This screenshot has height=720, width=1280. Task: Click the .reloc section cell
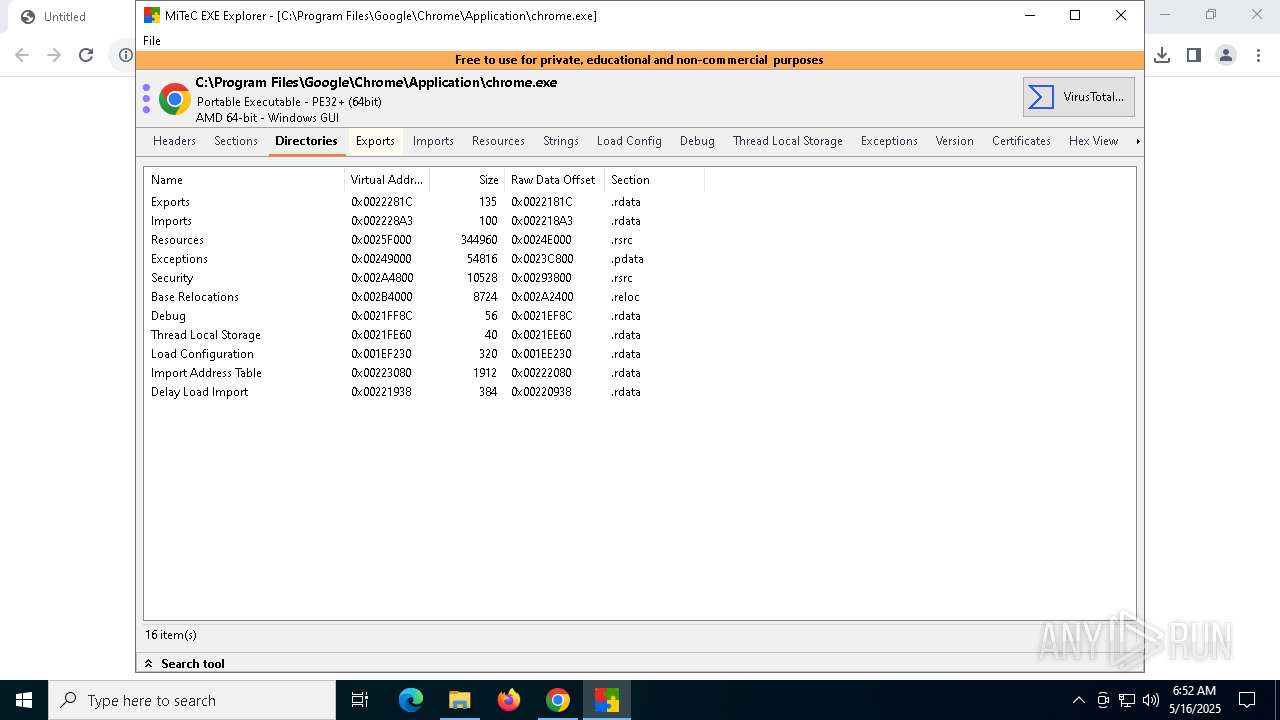click(x=625, y=297)
